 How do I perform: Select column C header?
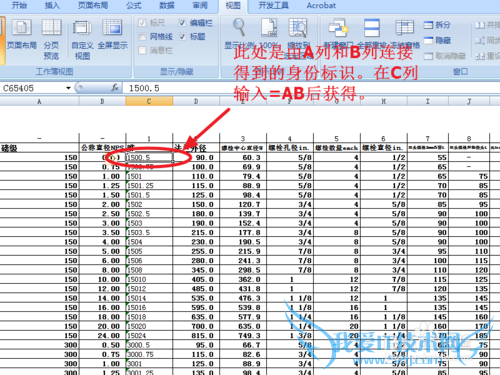[x=149, y=101]
